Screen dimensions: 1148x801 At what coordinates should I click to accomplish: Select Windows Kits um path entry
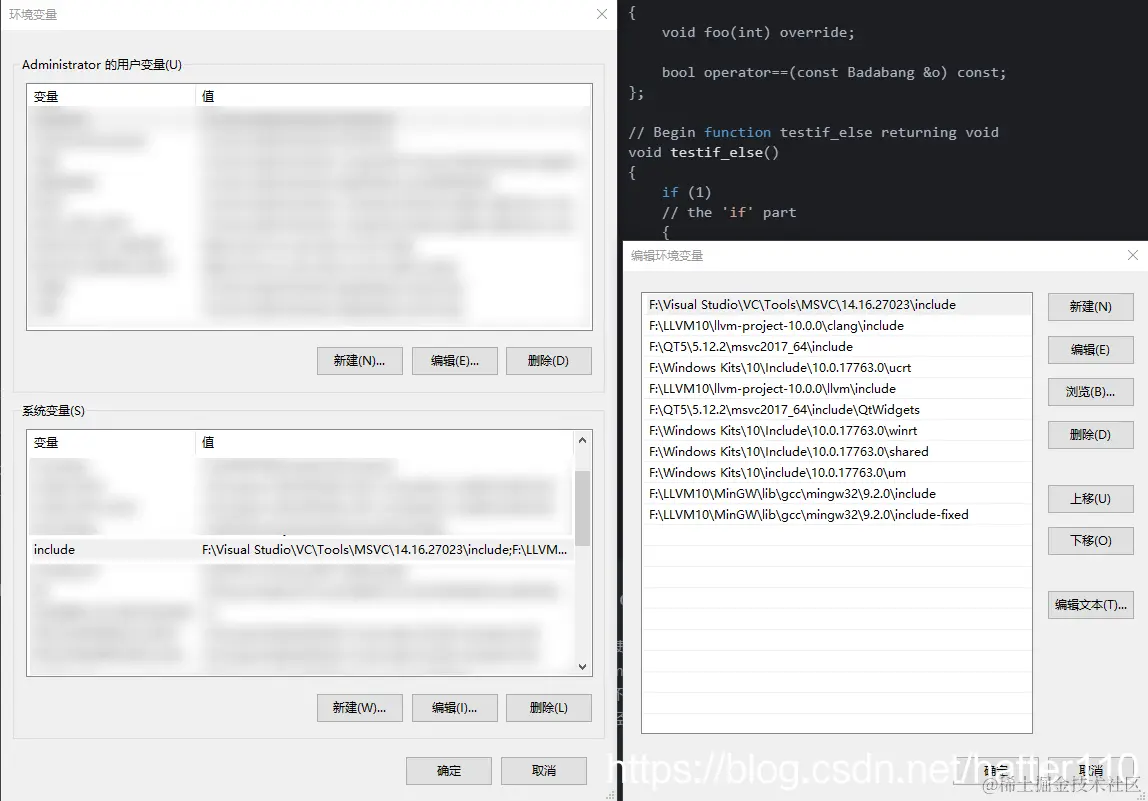click(x=837, y=473)
